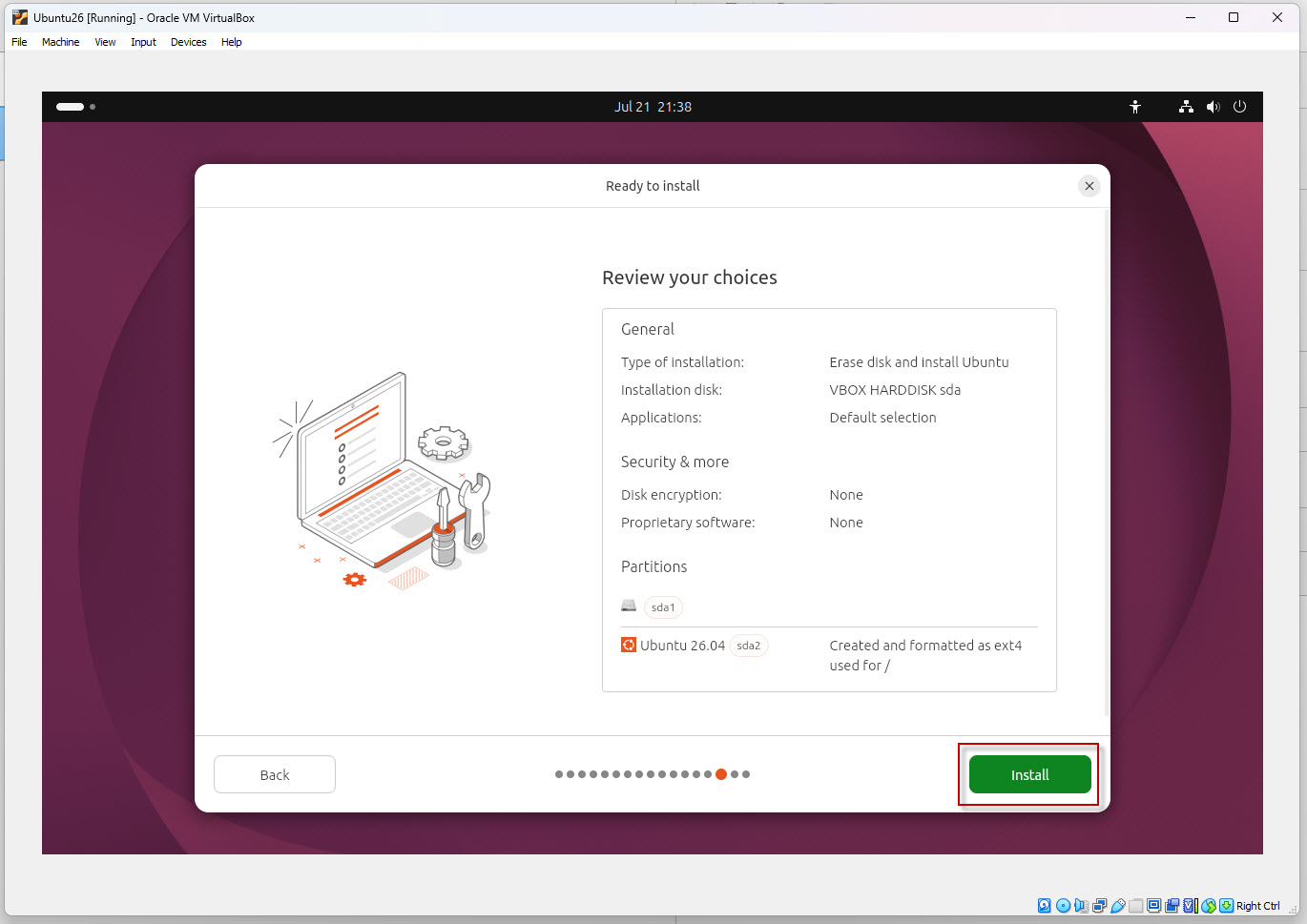Click the 'Partitions' section heading
Screen dimensions: 1307x924
[653, 566]
